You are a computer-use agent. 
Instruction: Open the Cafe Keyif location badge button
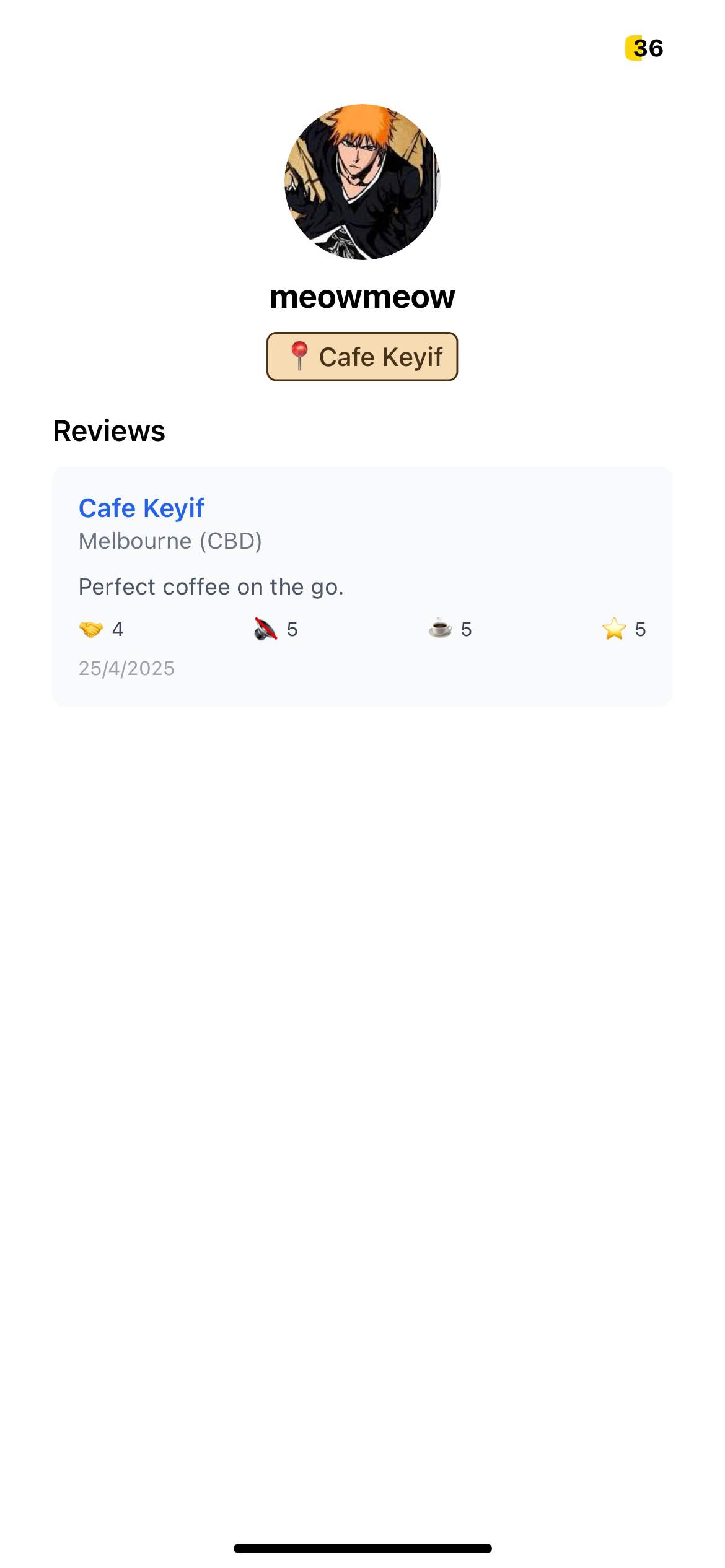(362, 357)
